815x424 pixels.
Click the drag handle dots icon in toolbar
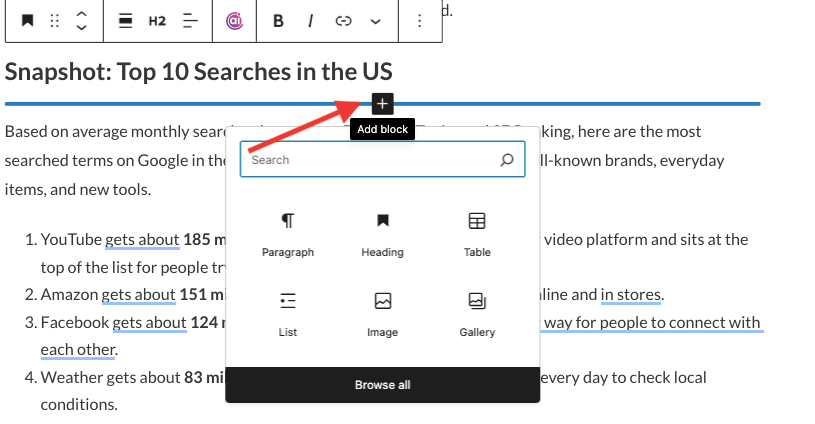tap(55, 21)
